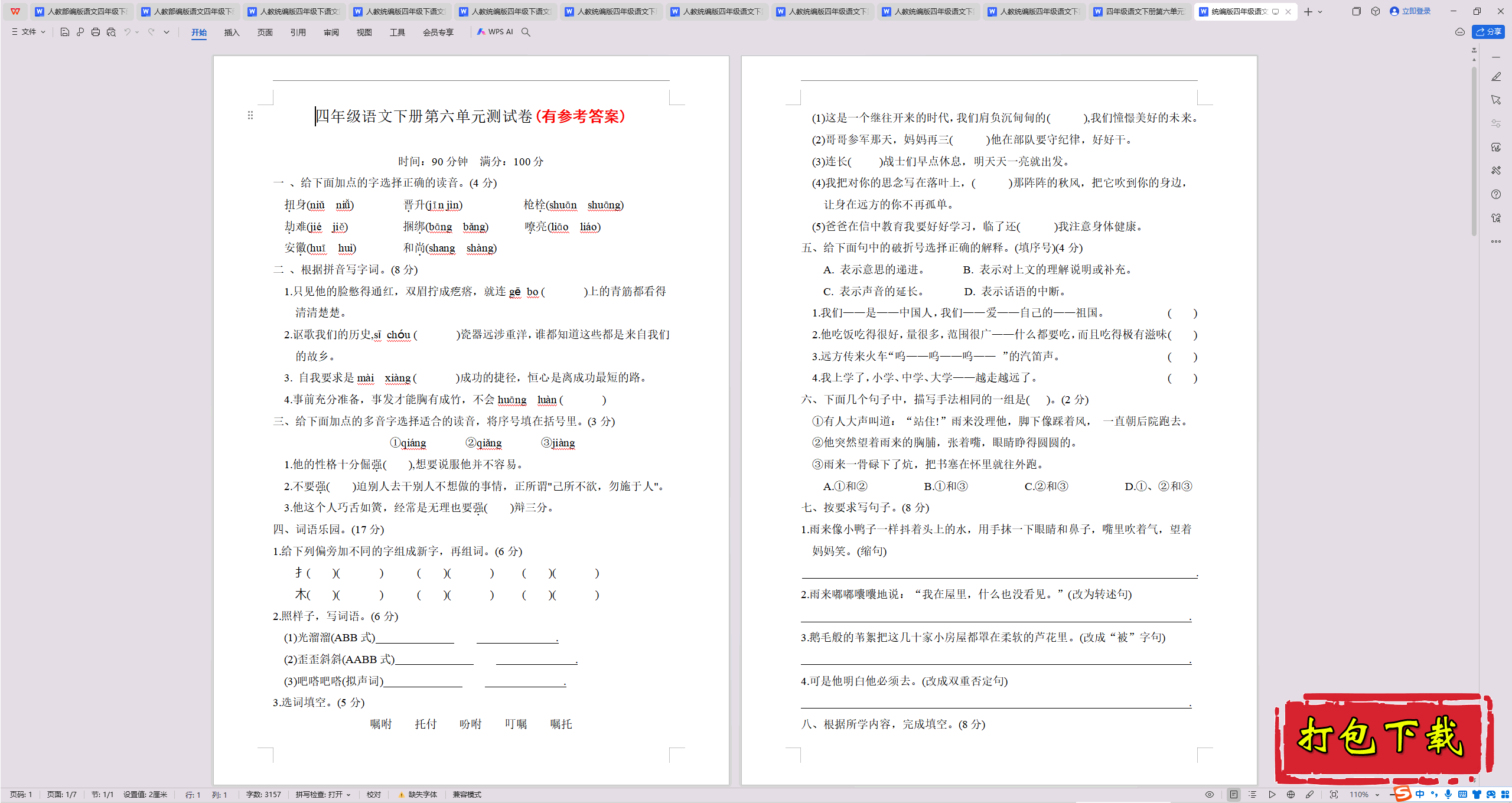
Task: Click the document title 四年级语文下册第六单元测试卷
Action: pyautogui.click(x=424, y=116)
